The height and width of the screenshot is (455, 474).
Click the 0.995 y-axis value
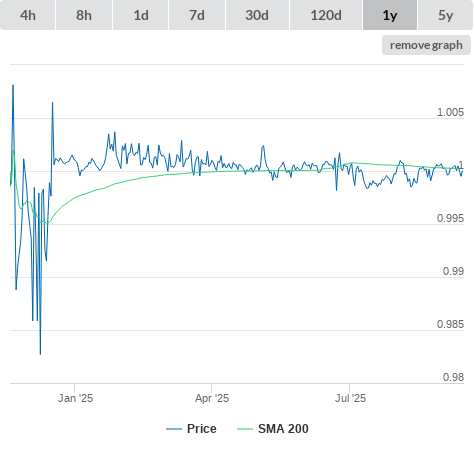click(x=450, y=218)
